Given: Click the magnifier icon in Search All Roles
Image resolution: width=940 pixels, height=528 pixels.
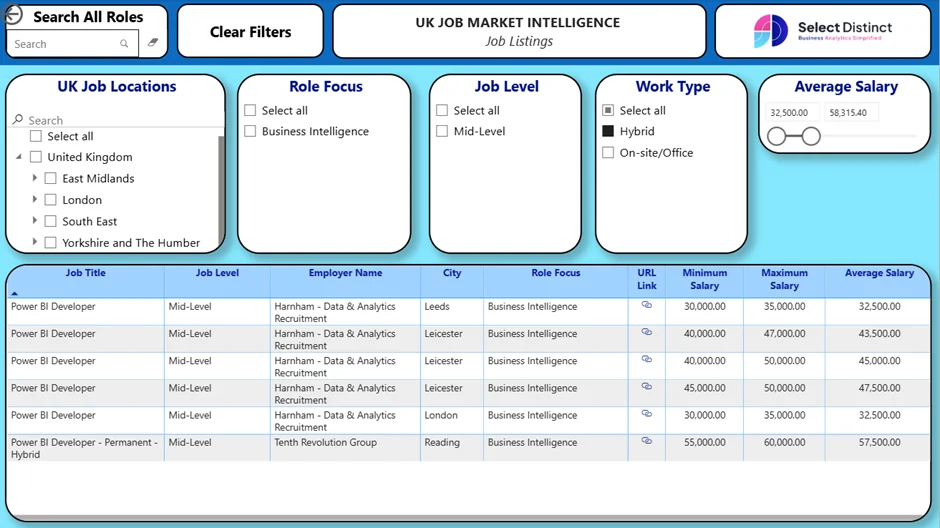Looking at the screenshot, I should point(124,44).
